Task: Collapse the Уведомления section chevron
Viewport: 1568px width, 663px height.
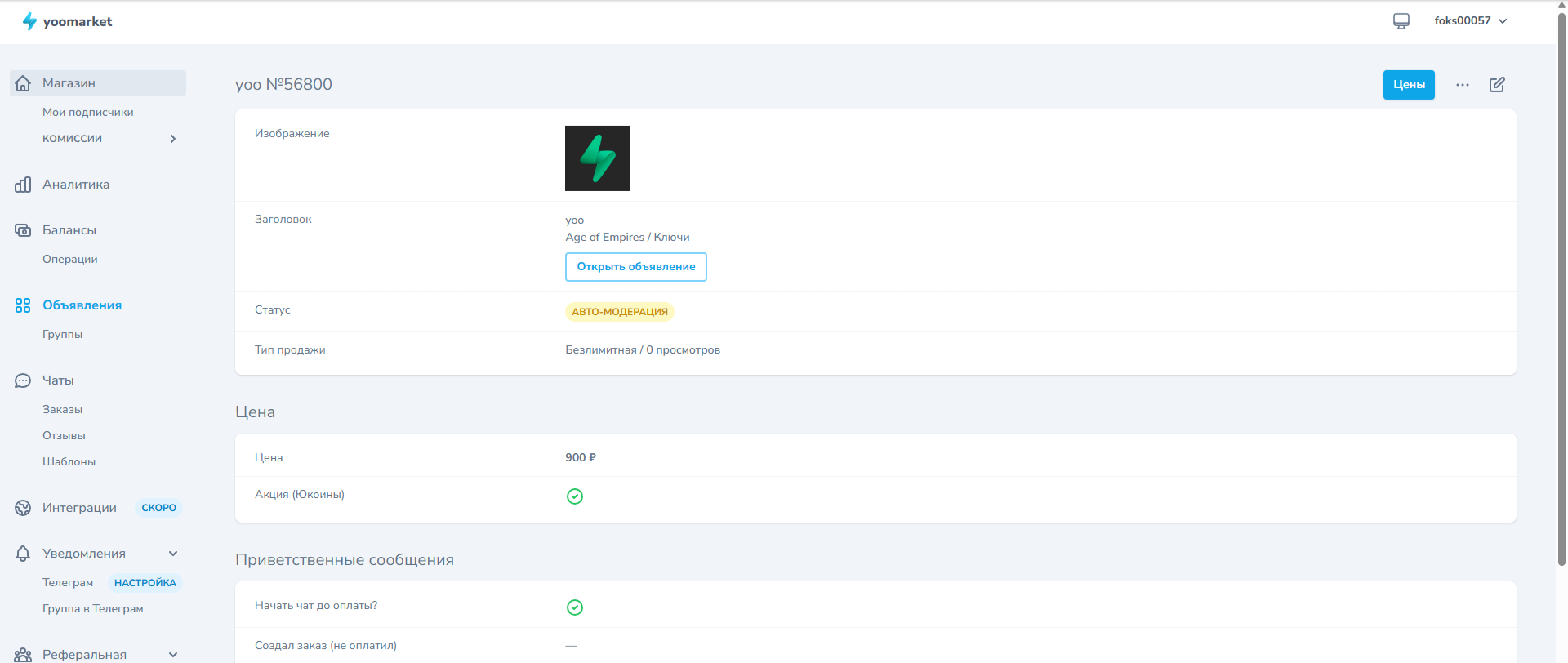Action: tap(173, 554)
